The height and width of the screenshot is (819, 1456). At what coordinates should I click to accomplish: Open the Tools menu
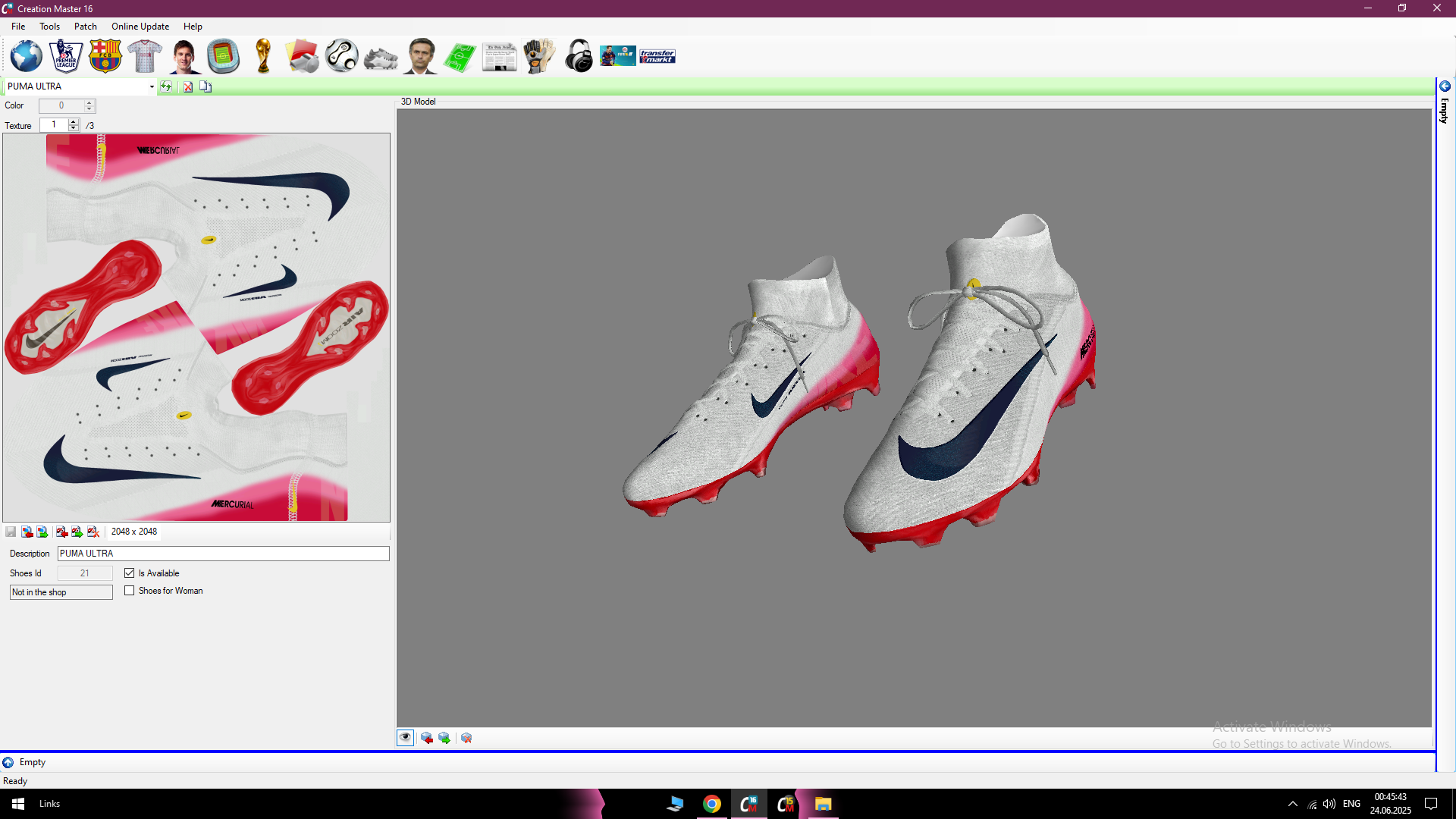49,27
